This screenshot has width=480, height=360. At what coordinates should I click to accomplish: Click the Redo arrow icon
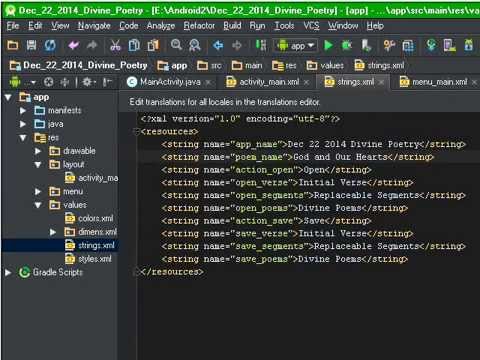(x=92, y=45)
